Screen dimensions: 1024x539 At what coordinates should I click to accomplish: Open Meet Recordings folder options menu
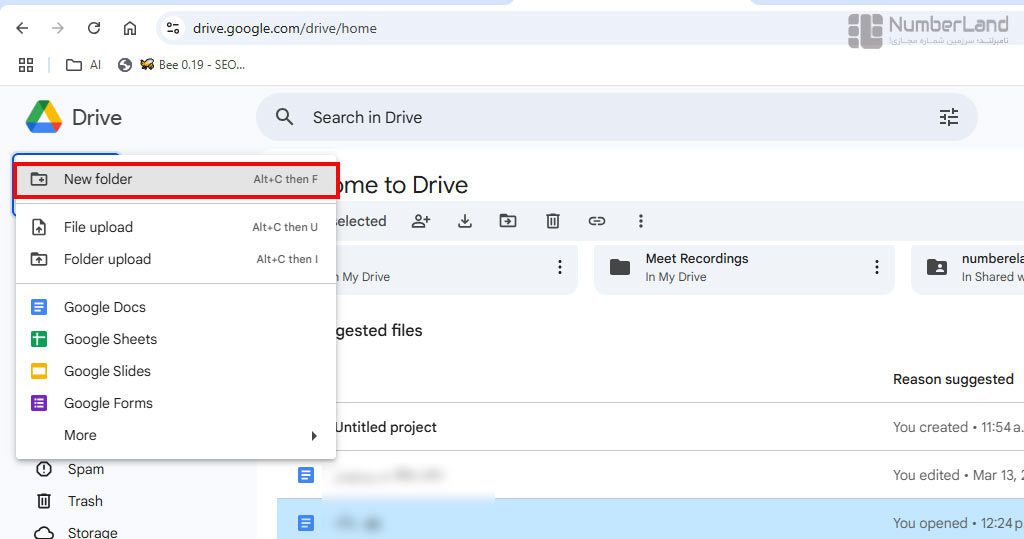(x=876, y=267)
